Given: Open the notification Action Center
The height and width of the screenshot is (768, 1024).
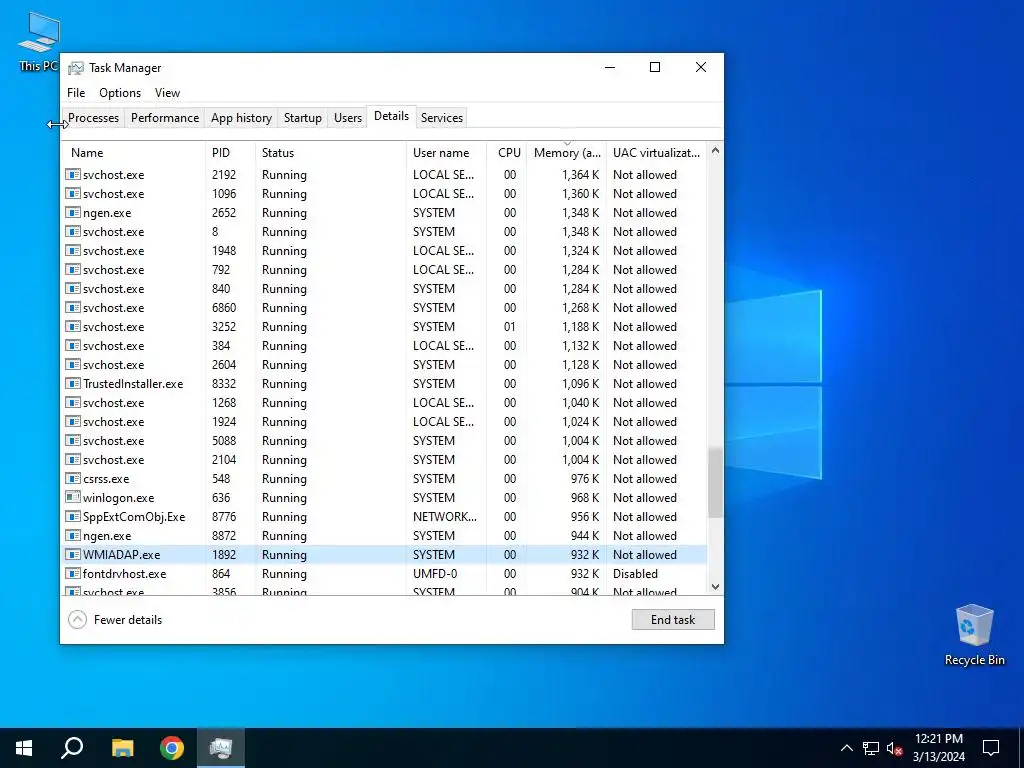Looking at the screenshot, I should pyautogui.click(x=991, y=748).
